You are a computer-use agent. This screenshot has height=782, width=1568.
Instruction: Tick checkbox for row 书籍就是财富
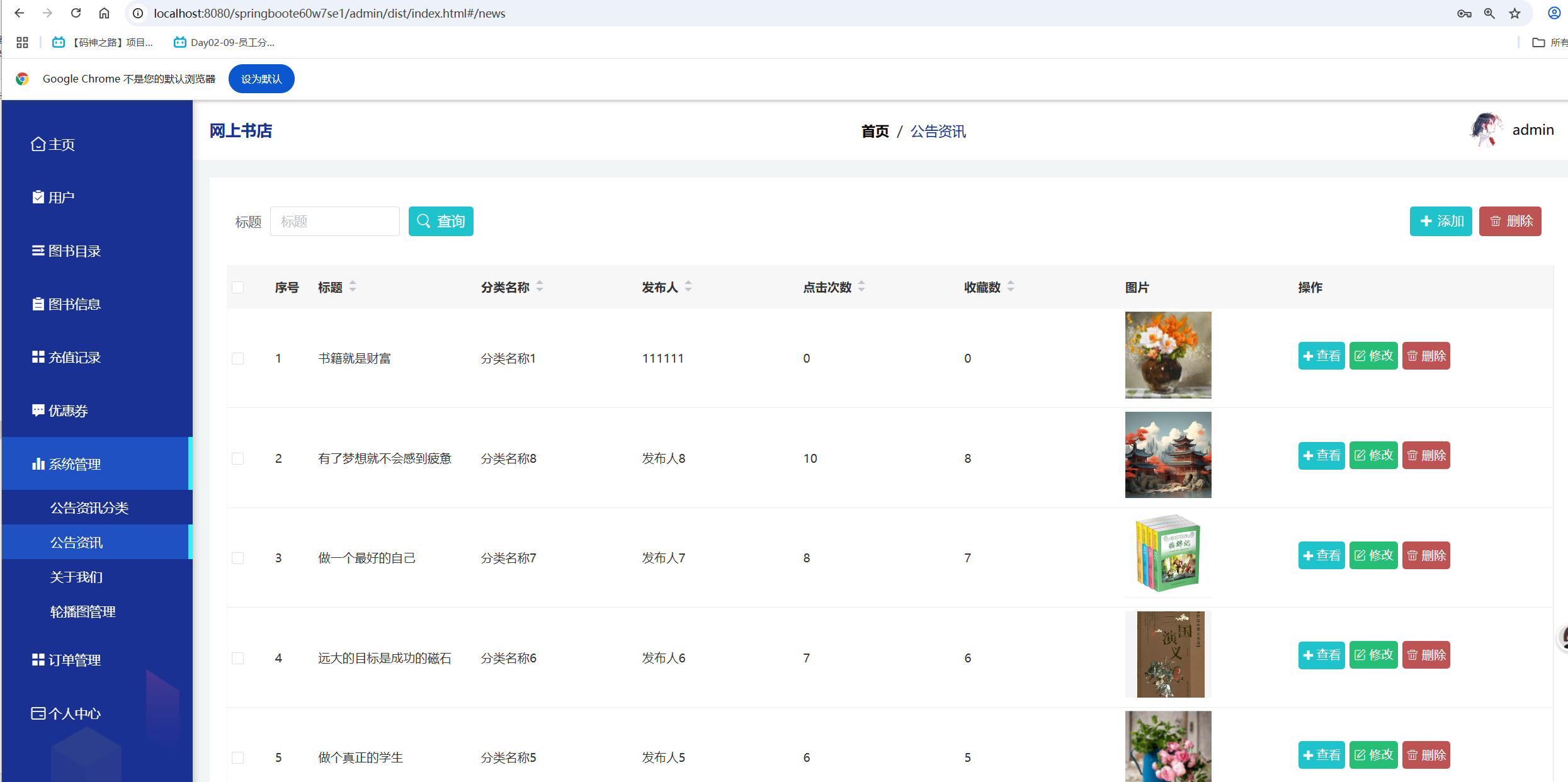coord(238,358)
